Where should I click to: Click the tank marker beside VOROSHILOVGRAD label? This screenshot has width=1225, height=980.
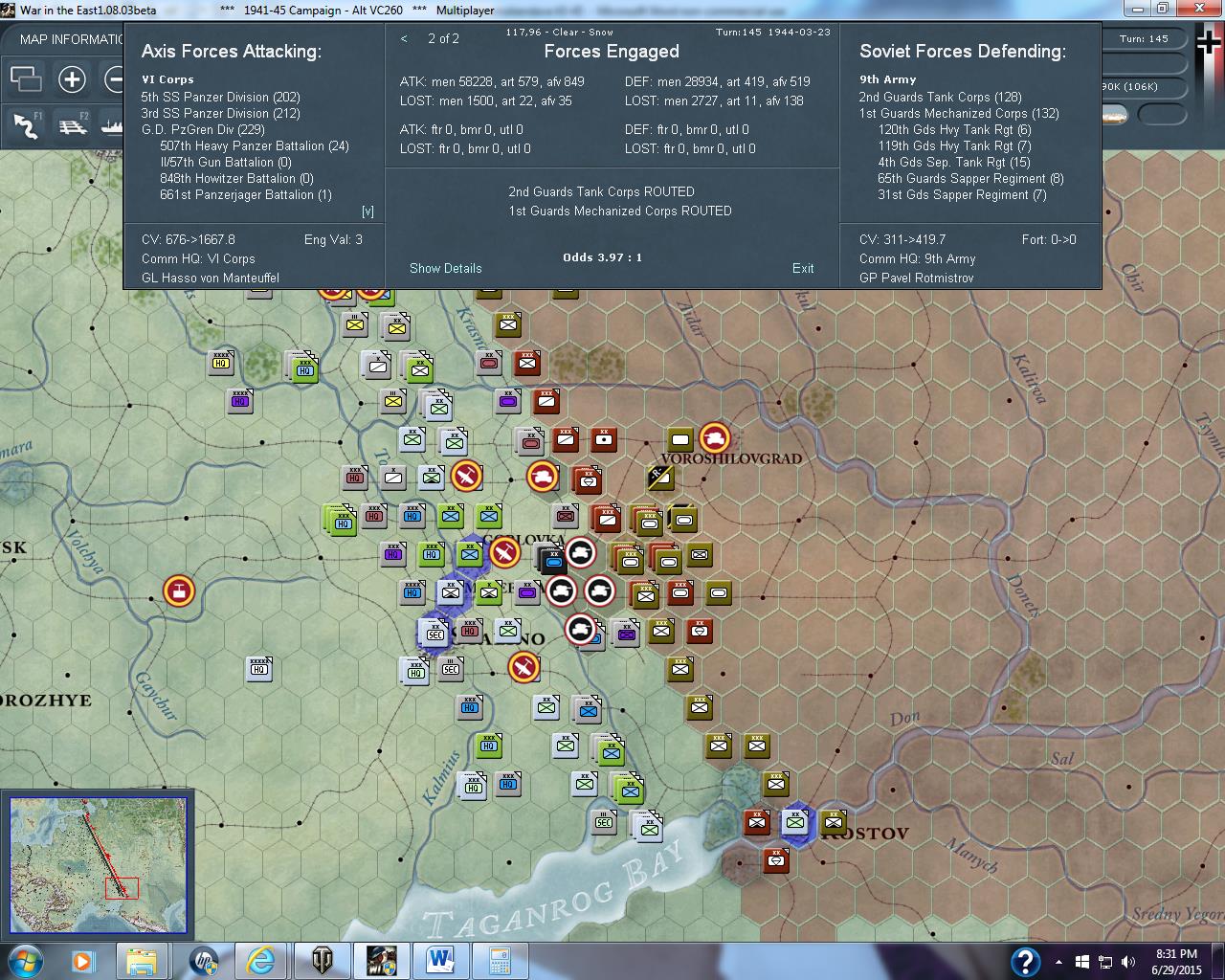[714, 438]
